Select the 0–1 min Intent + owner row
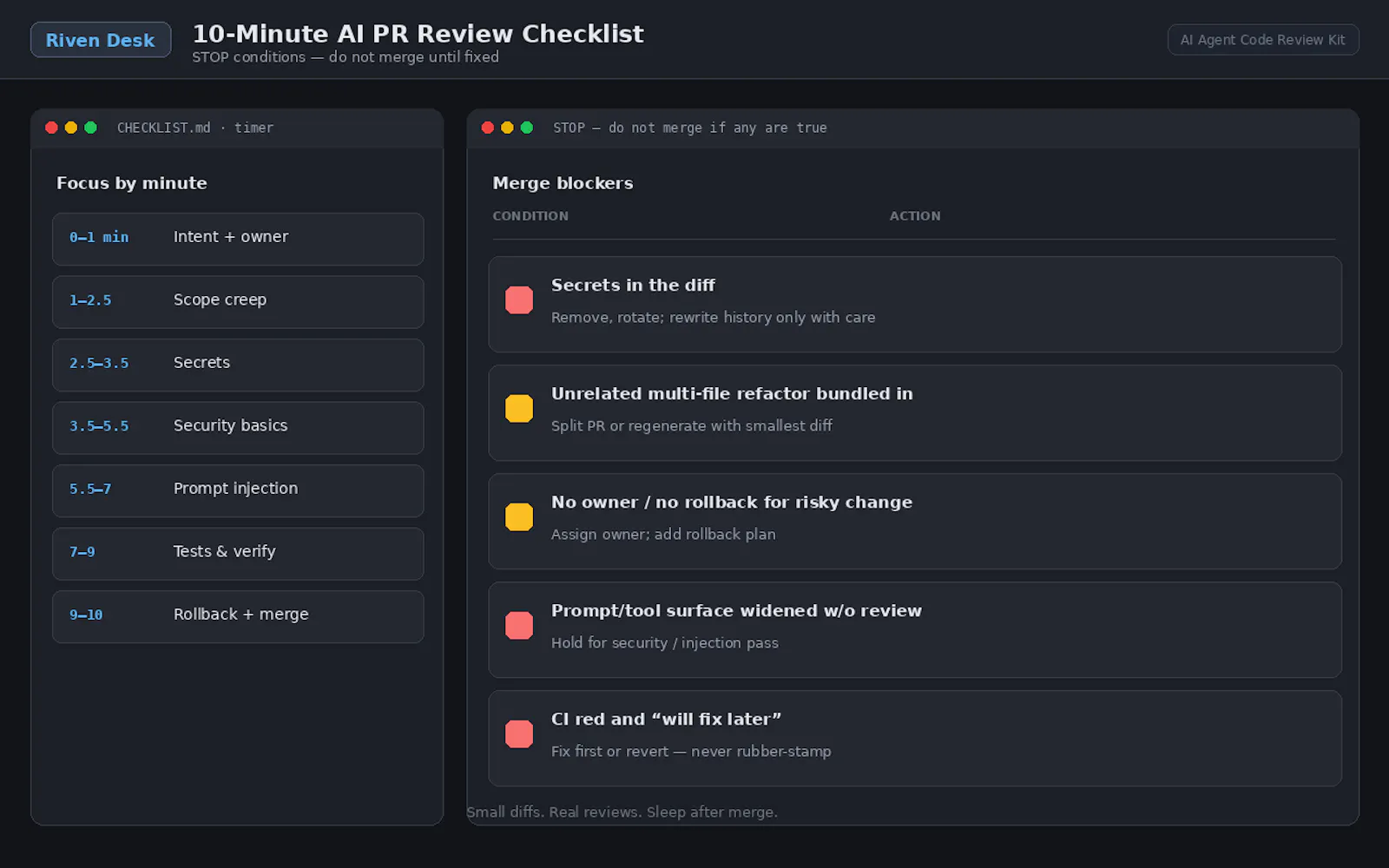 238,240
